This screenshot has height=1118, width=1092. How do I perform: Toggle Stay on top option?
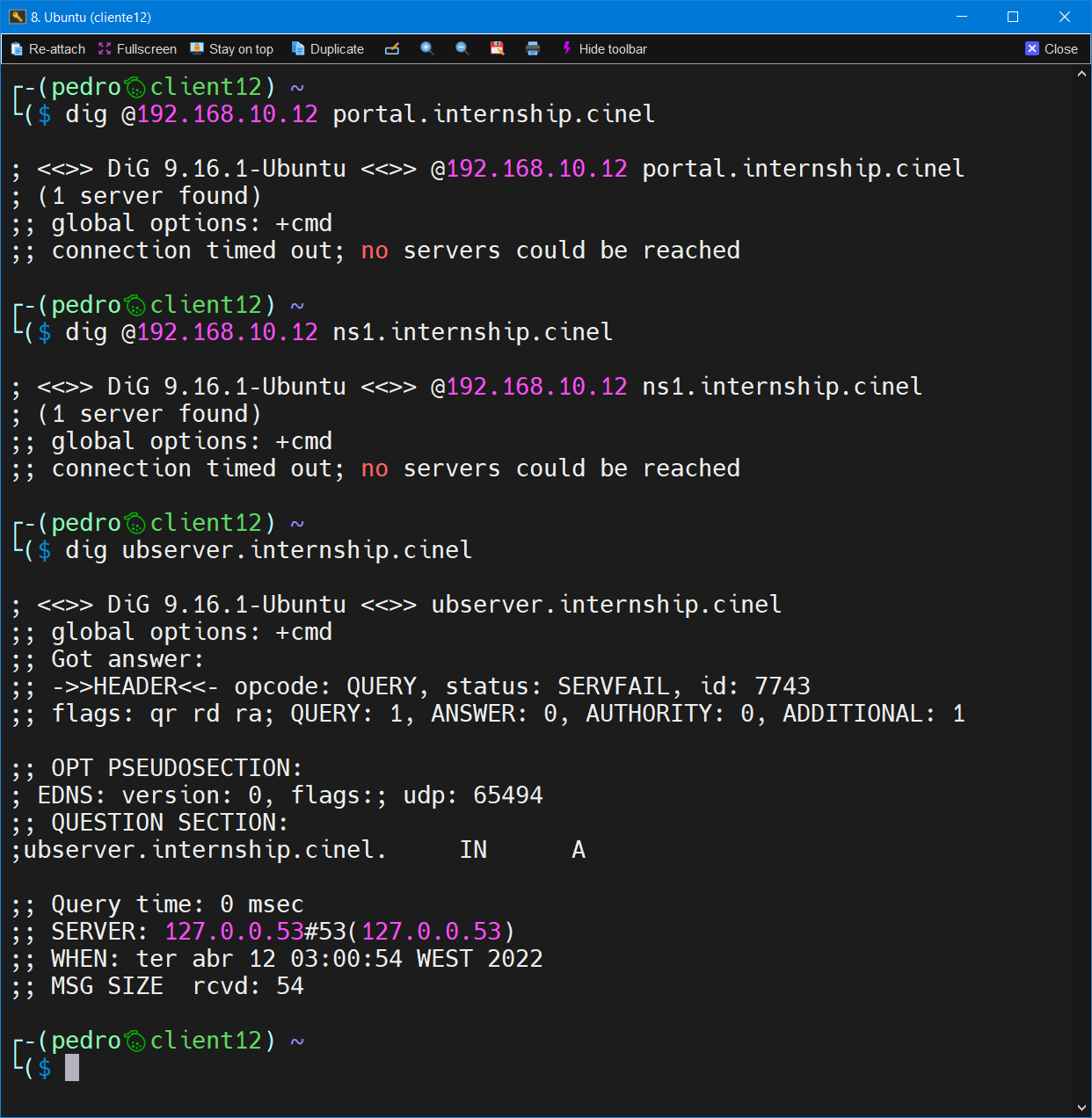pyautogui.click(x=232, y=49)
